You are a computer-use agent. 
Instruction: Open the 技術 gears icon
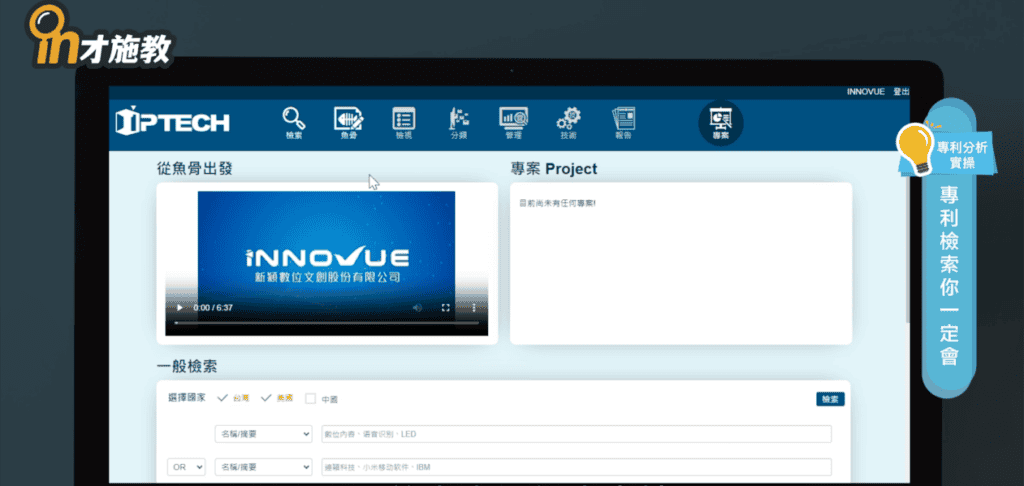(x=568, y=121)
